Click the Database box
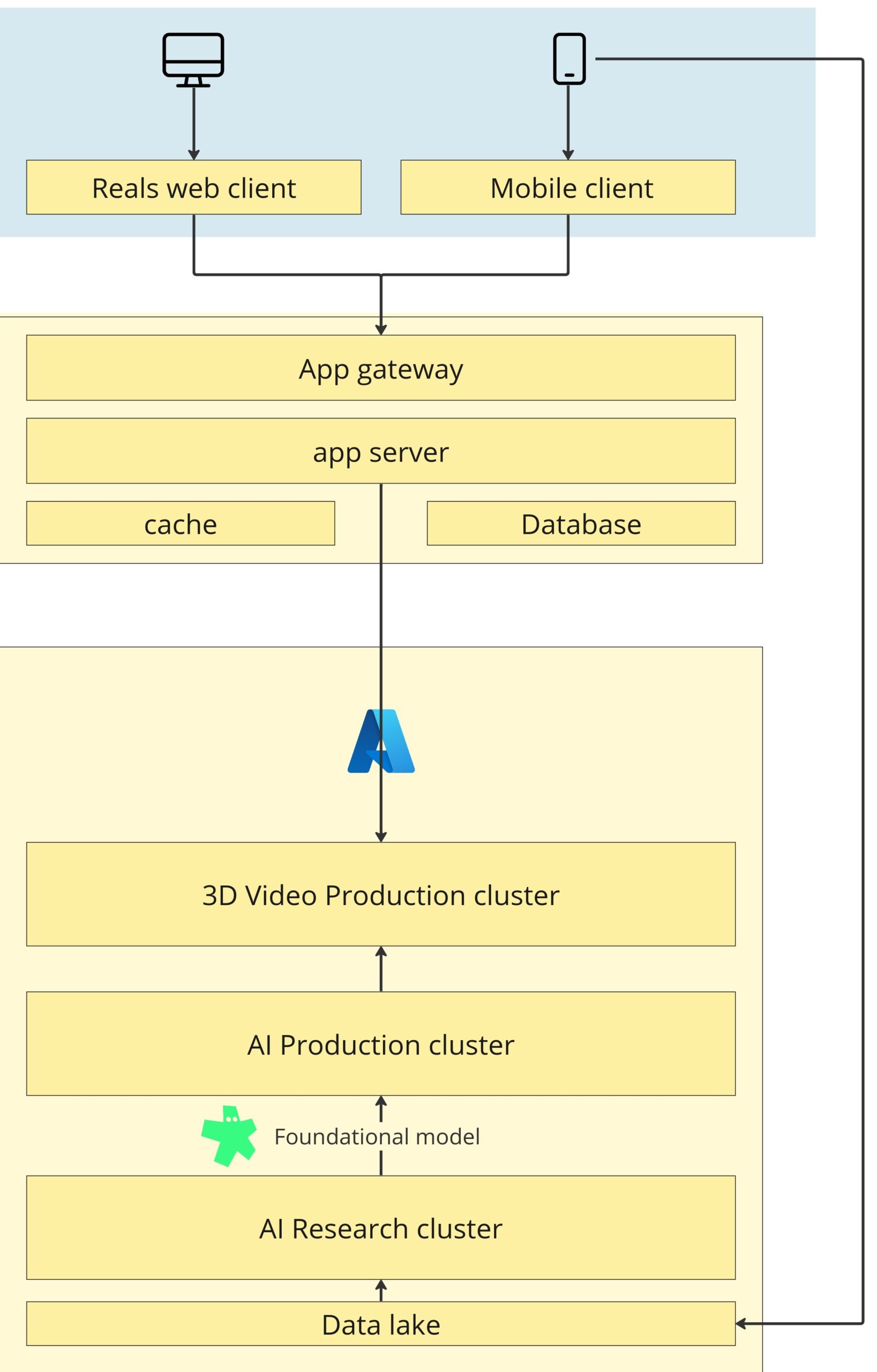 point(581,524)
